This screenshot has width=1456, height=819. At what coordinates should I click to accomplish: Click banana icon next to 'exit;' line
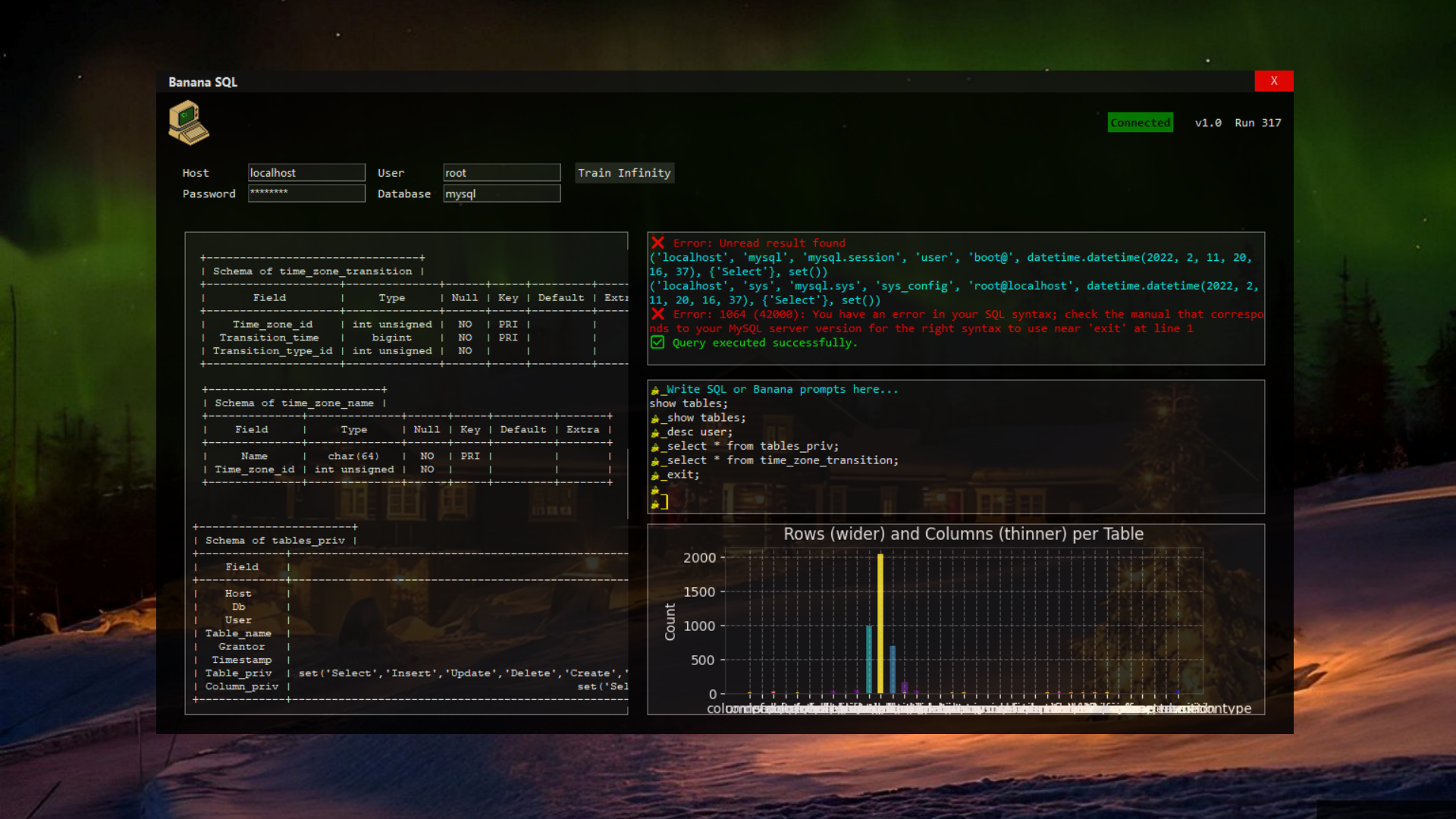[655, 475]
